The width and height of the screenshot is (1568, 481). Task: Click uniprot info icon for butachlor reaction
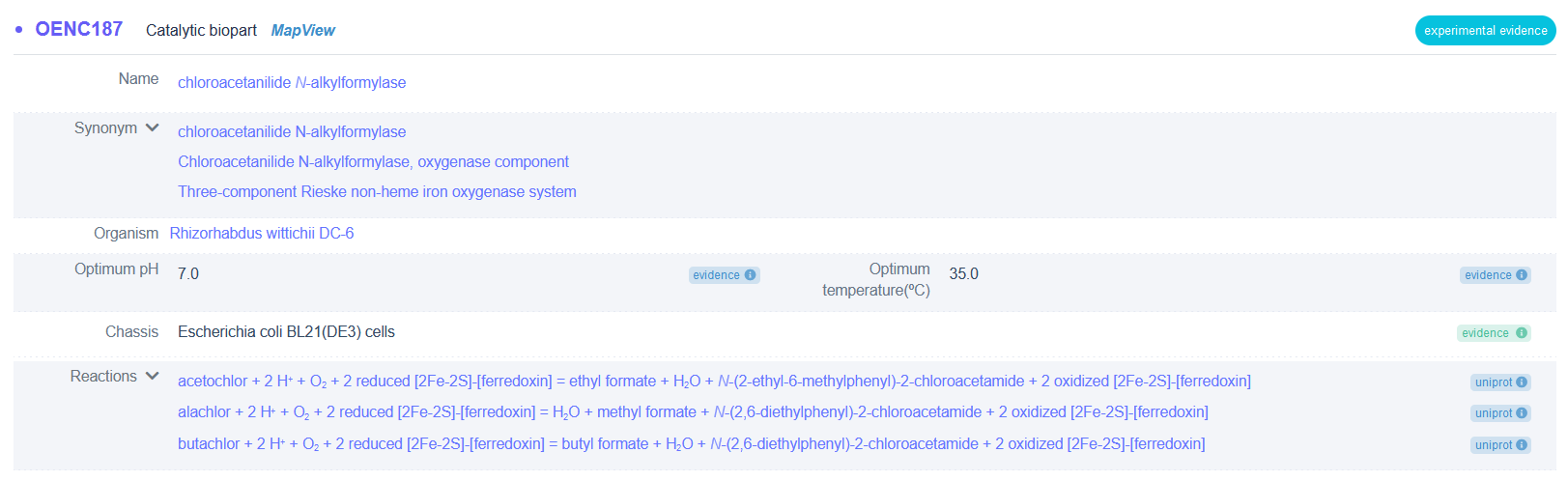pos(1522,445)
